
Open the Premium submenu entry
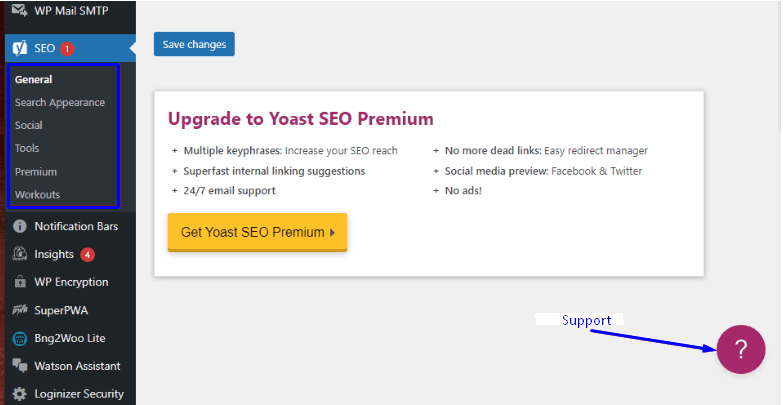tap(36, 171)
